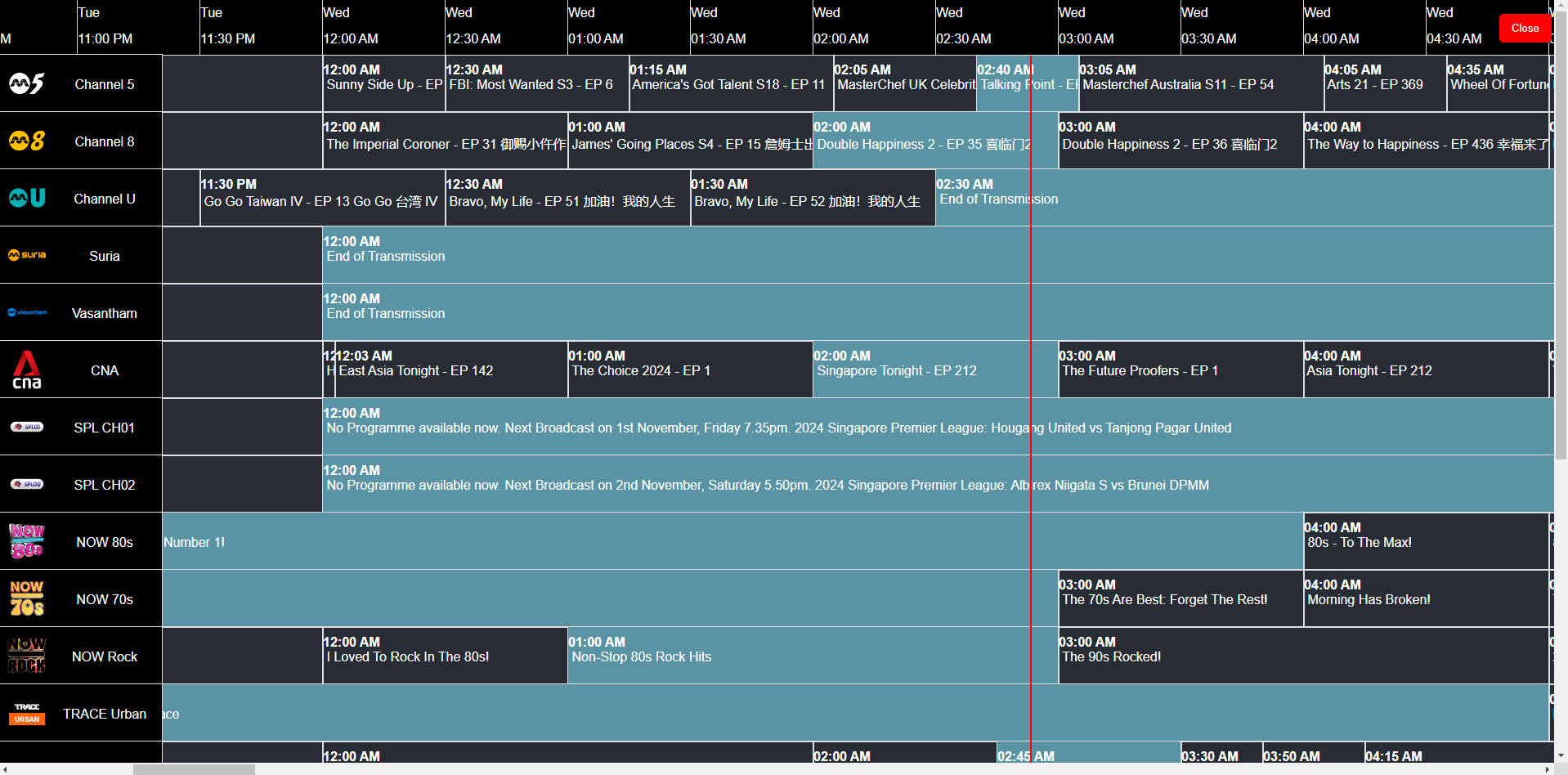Open The Imperial Coroner - EP 31

(x=445, y=141)
